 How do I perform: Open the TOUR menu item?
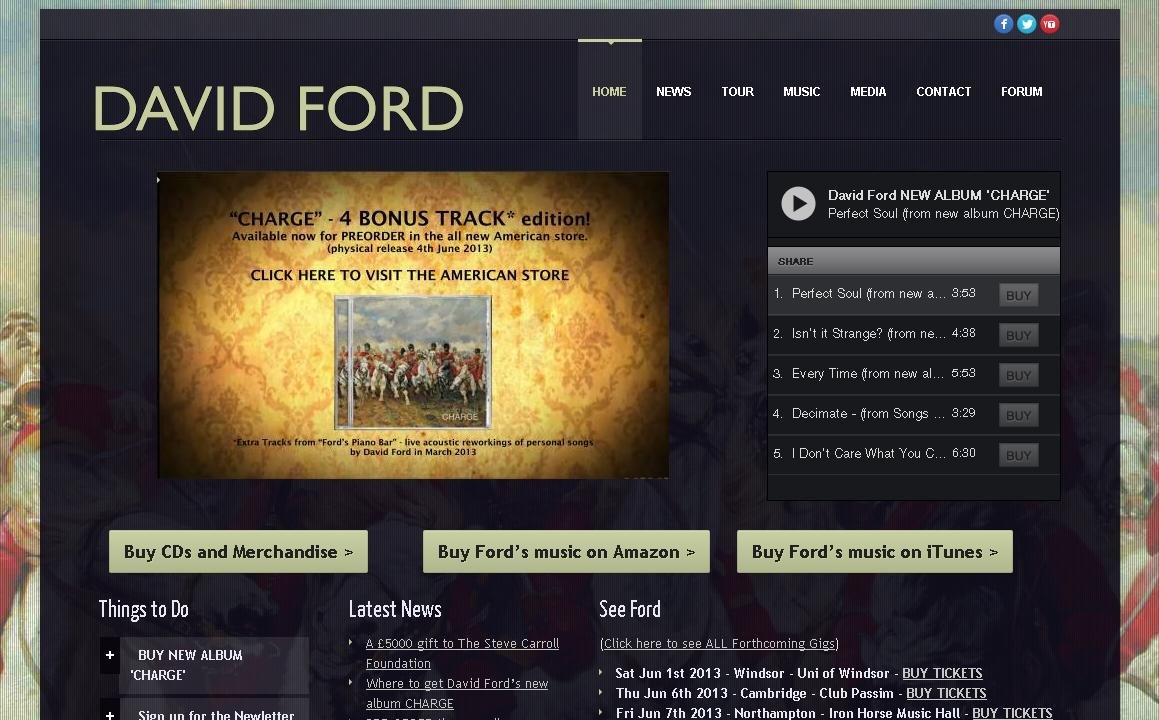(x=738, y=92)
